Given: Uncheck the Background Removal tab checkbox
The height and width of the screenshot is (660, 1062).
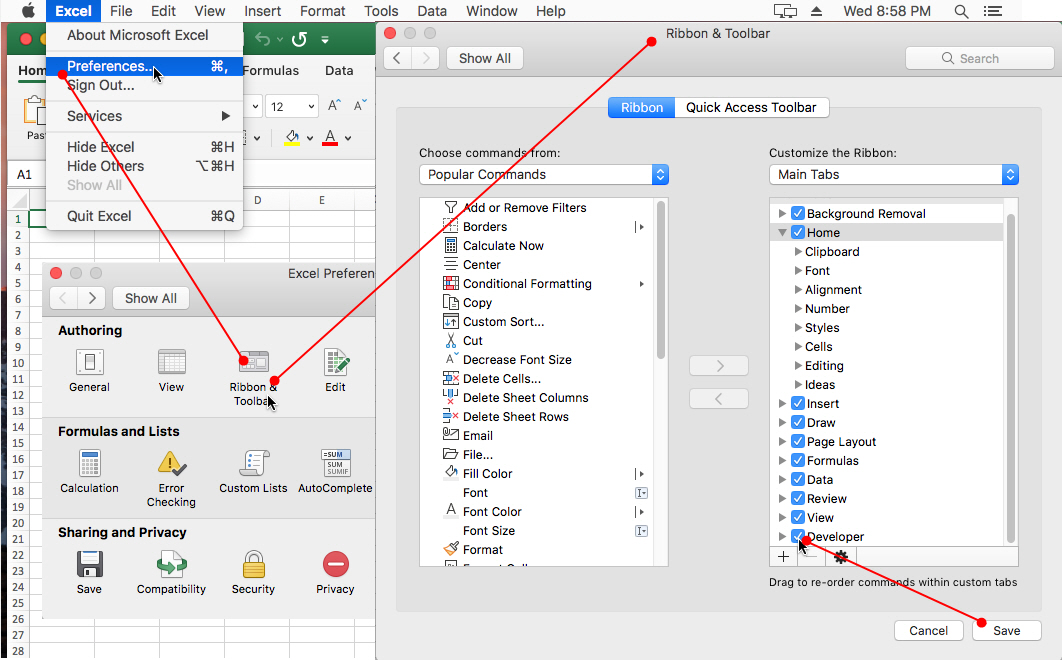Looking at the screenshot, I should coord(798,213).
